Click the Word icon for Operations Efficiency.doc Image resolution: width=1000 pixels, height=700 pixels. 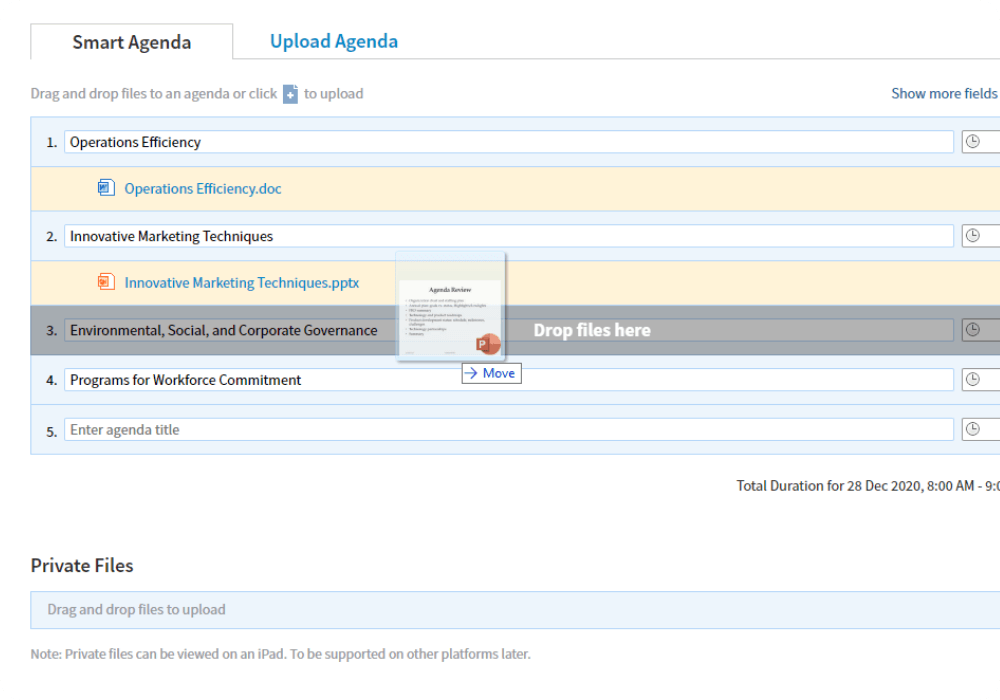click(106, 188)
